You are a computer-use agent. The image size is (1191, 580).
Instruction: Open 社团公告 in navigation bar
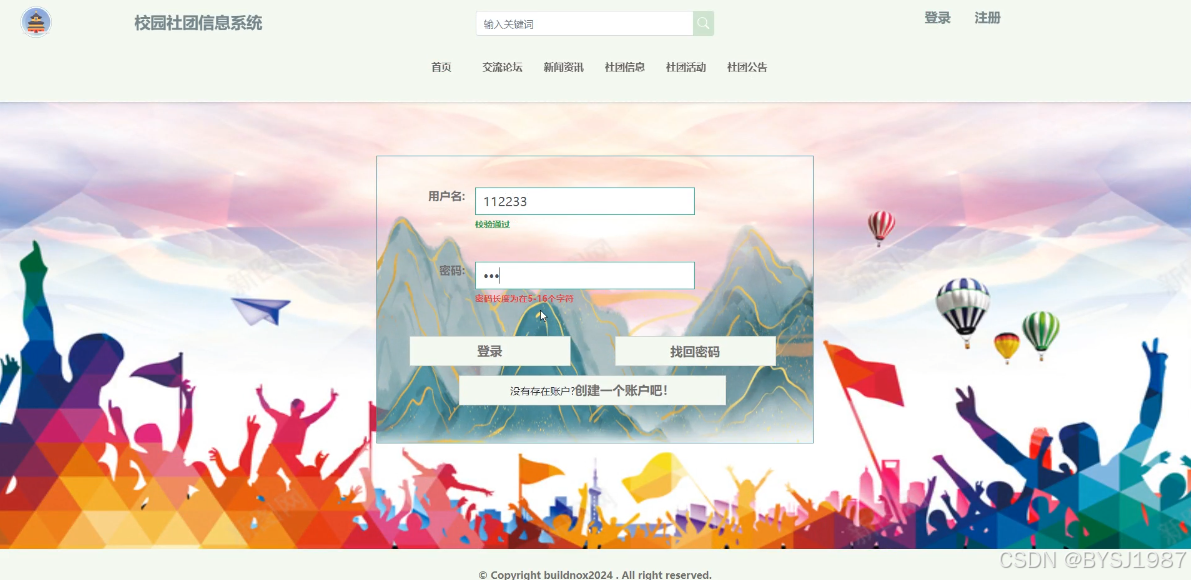pos(747,68)
